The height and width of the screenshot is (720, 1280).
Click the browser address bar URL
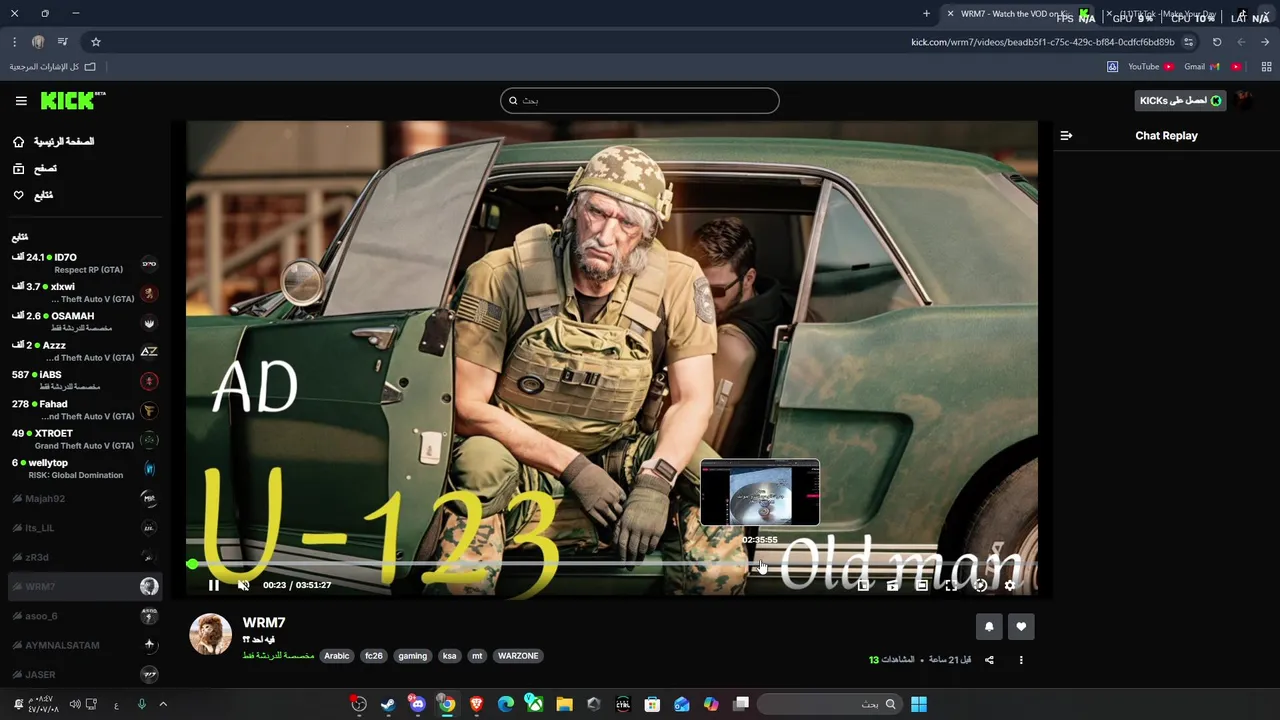(1043, 42)
